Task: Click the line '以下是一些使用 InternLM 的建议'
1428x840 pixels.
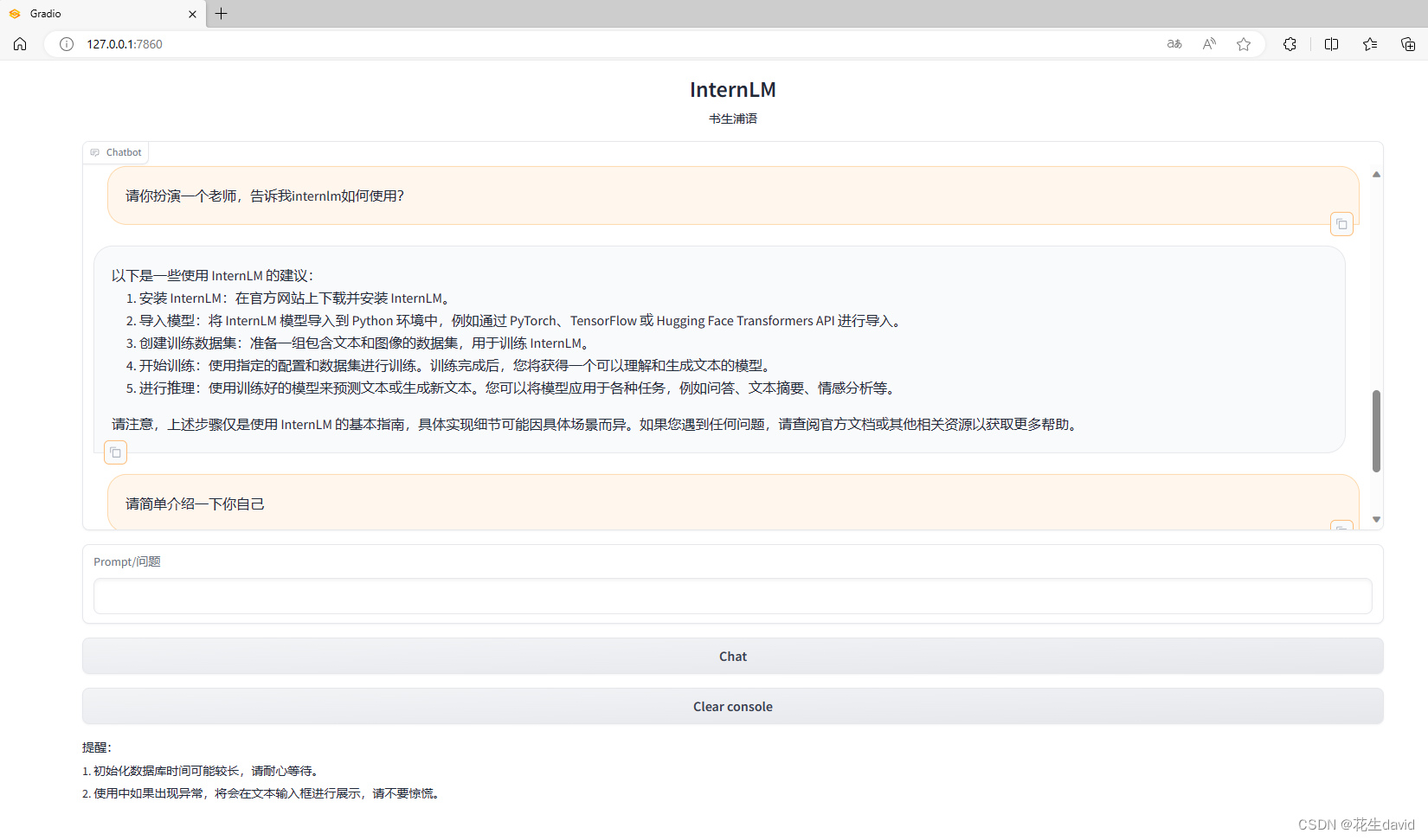Action: tap(212, 276)
